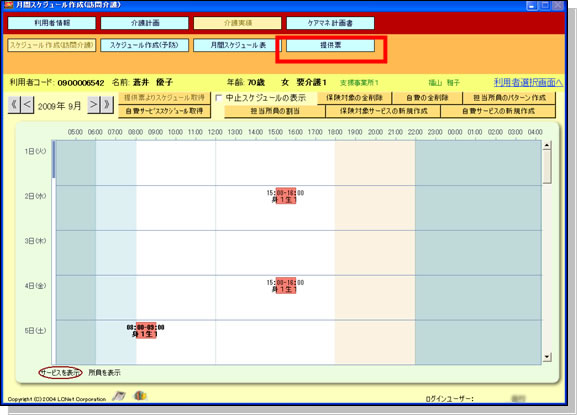This screenshot has height=415, width=577.
Task: Click the vertical scrollbar thumb
Action: point(547,167)
